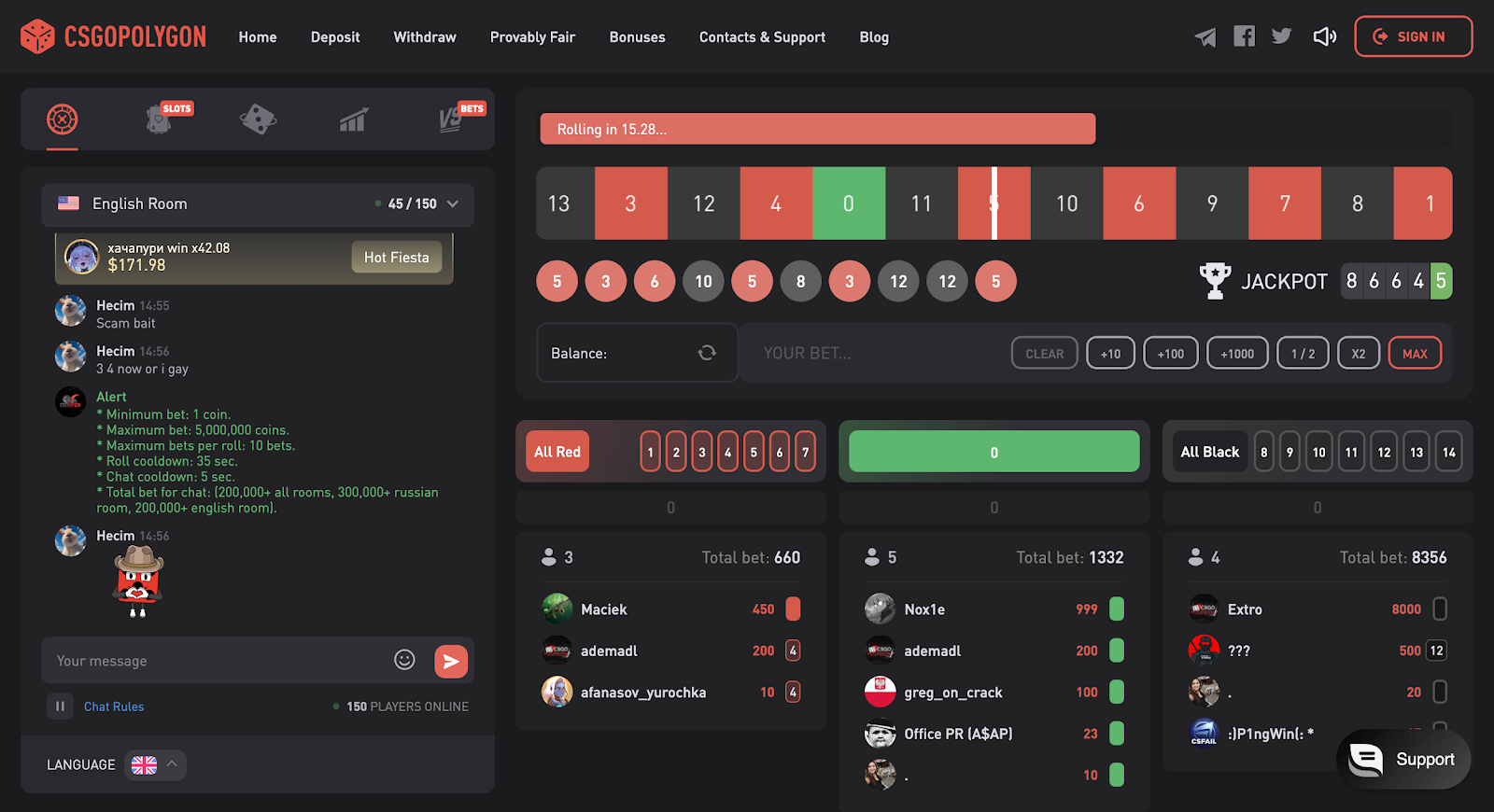Refresh the balance icon

[x=707, y=353]
